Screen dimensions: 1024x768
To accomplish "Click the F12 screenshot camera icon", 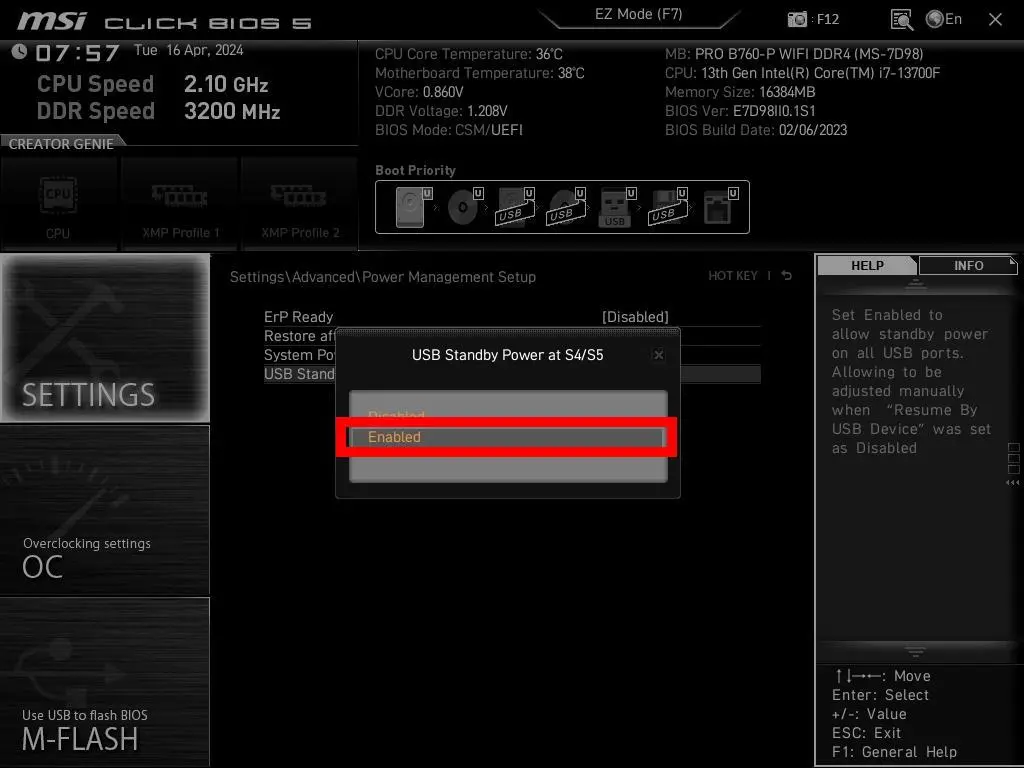I will [x=797, y=19].
